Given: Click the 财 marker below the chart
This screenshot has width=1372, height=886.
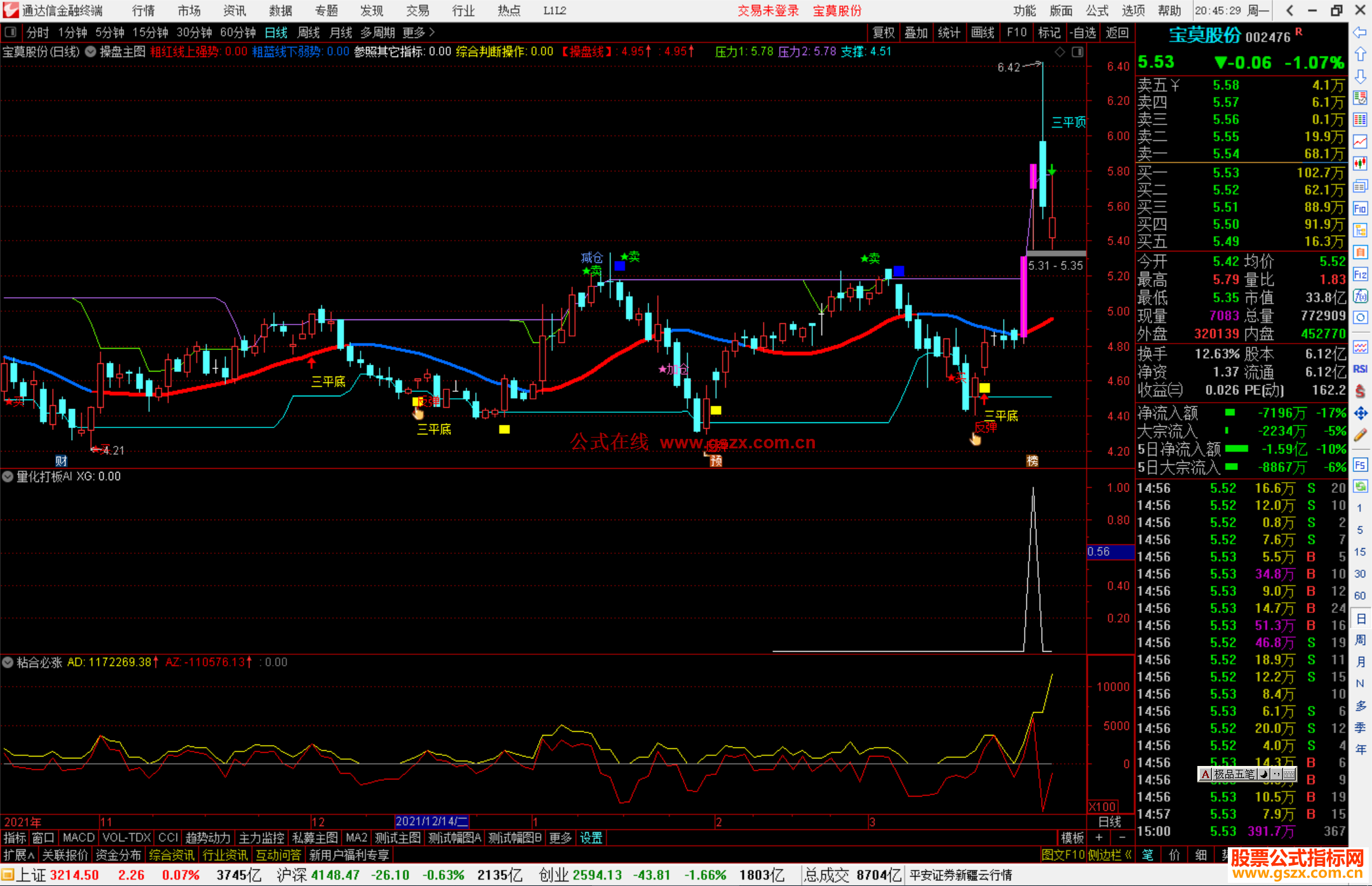Looking at the screenshot, I should pos(61,461).
